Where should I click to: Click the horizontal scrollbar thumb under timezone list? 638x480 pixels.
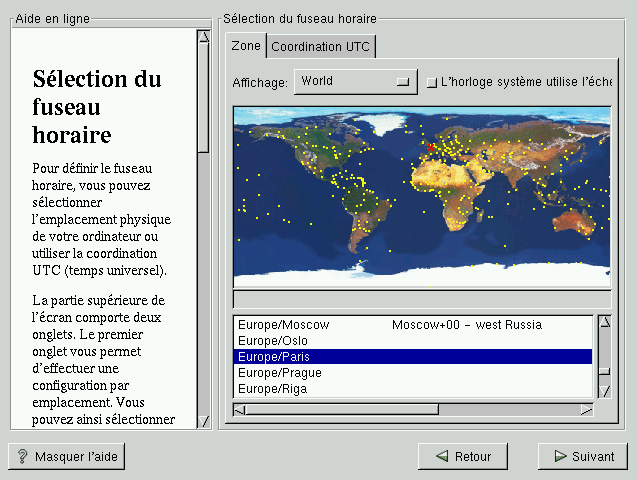tap(342, 409)
